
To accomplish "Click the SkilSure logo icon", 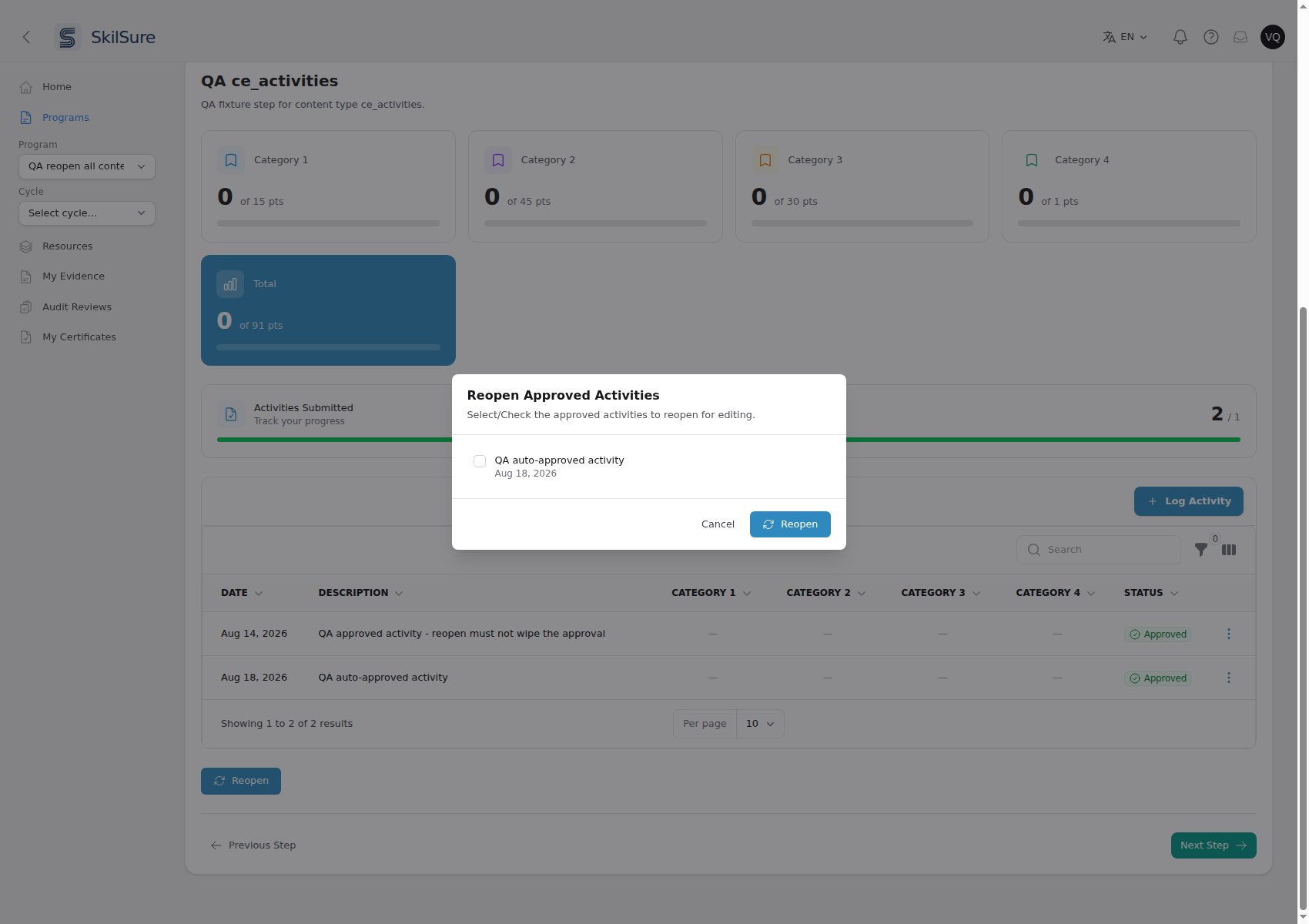I will [68, 37].
